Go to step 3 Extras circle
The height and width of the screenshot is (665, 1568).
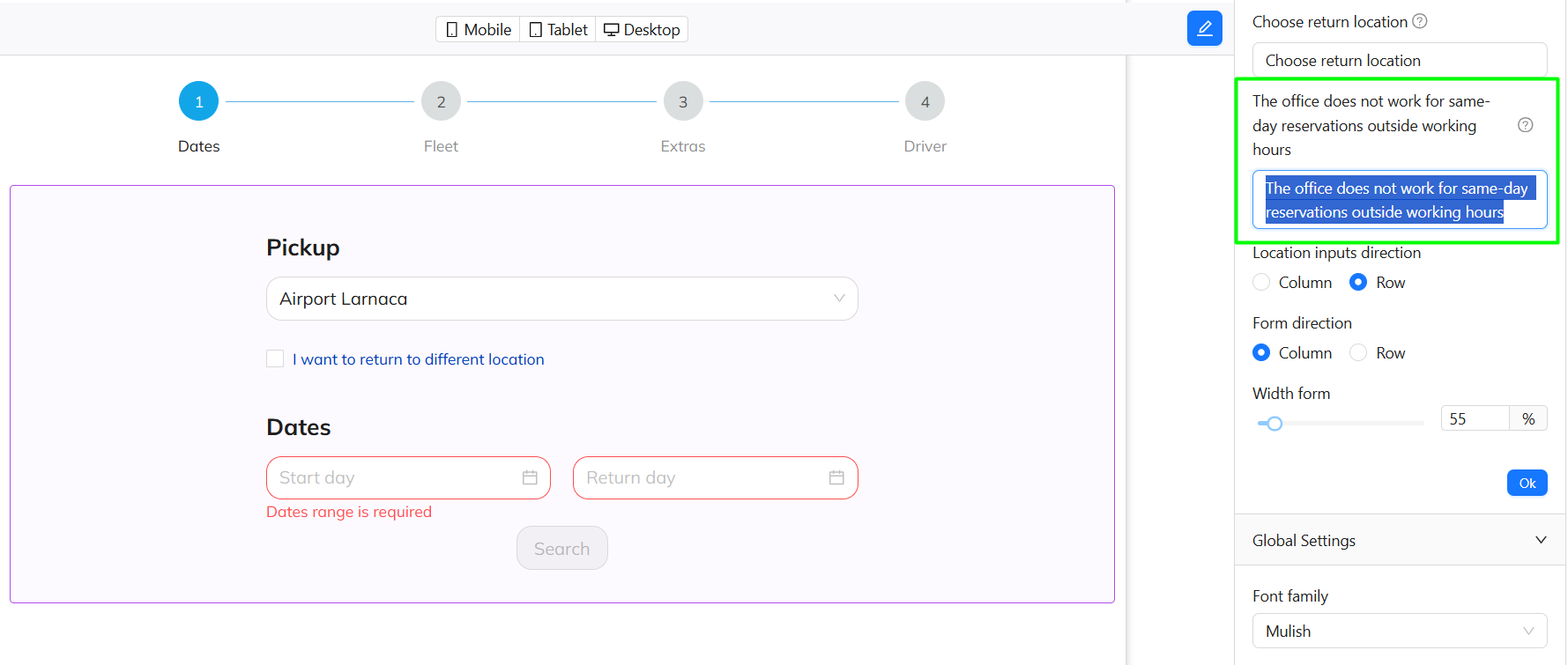683,102
